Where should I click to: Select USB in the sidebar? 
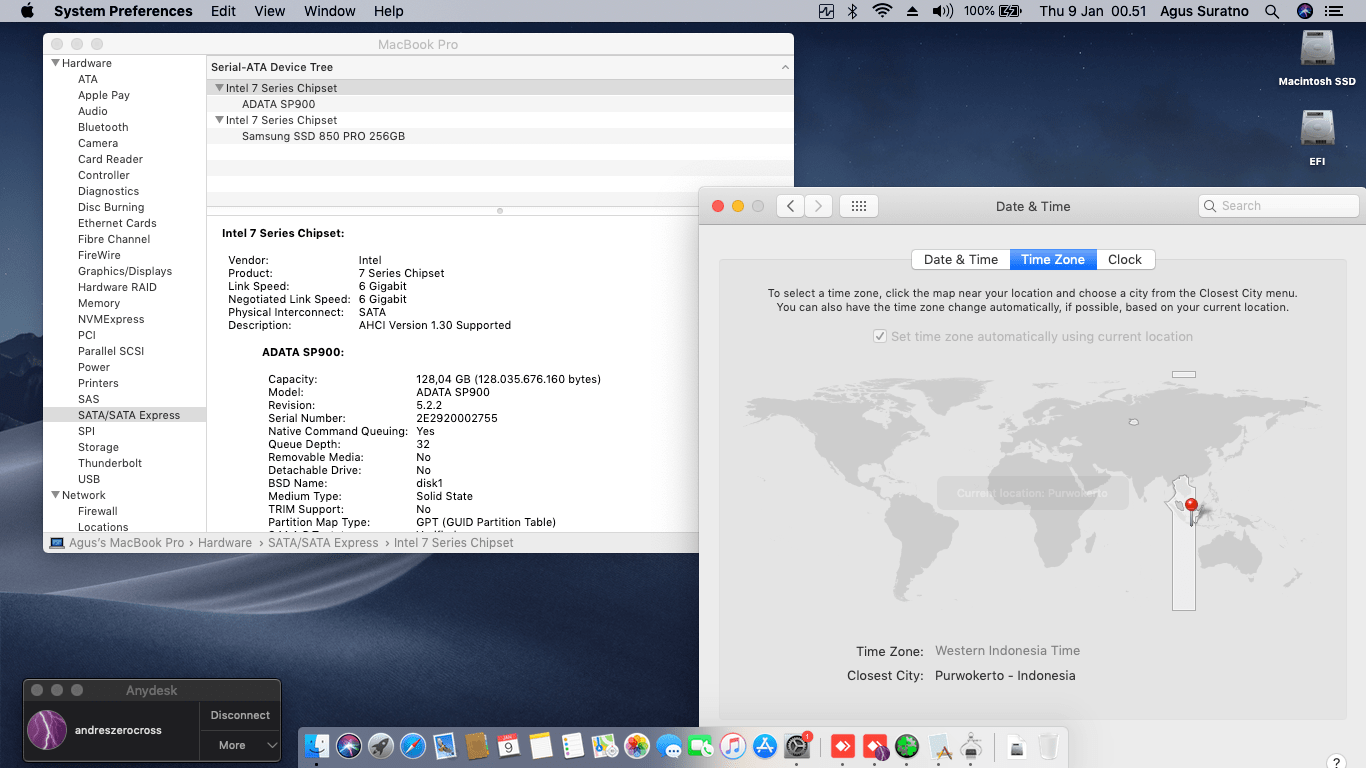point(89,479)
